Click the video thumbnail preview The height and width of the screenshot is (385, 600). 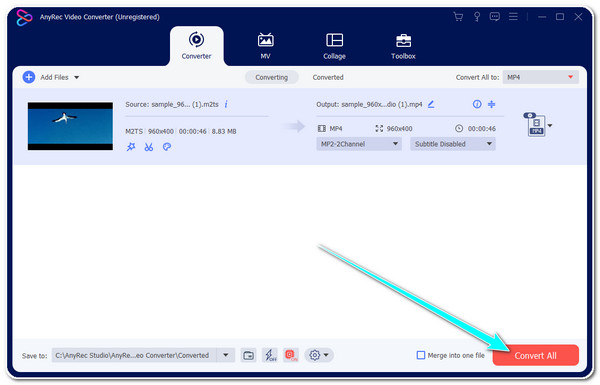click(70, 126)
